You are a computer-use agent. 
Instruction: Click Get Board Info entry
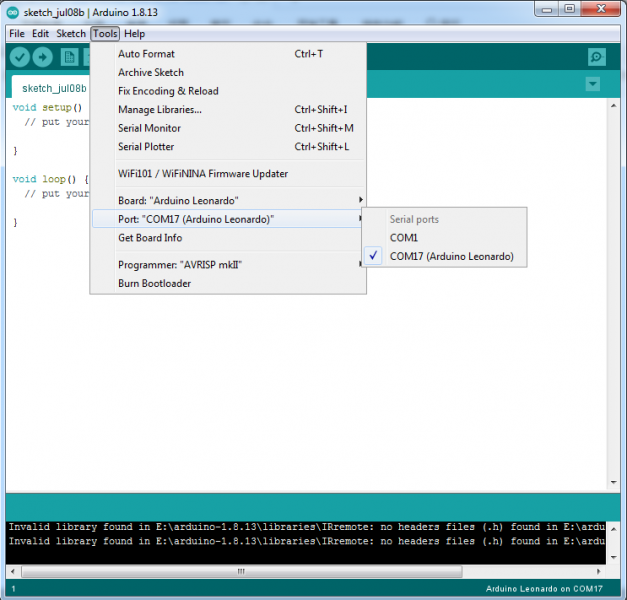pos(228,238)
